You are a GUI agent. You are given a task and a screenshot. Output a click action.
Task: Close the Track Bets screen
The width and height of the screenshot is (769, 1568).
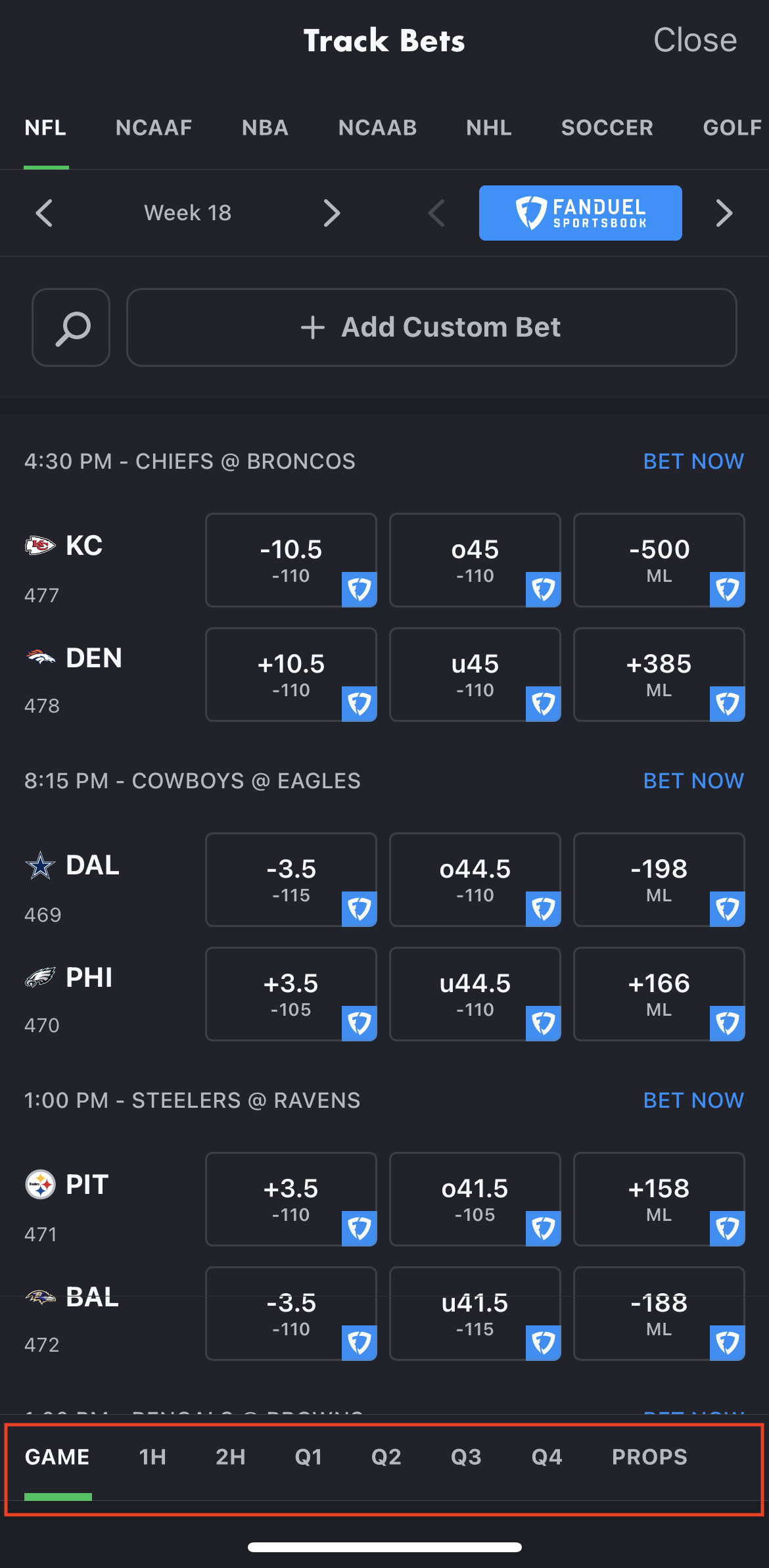695,40
